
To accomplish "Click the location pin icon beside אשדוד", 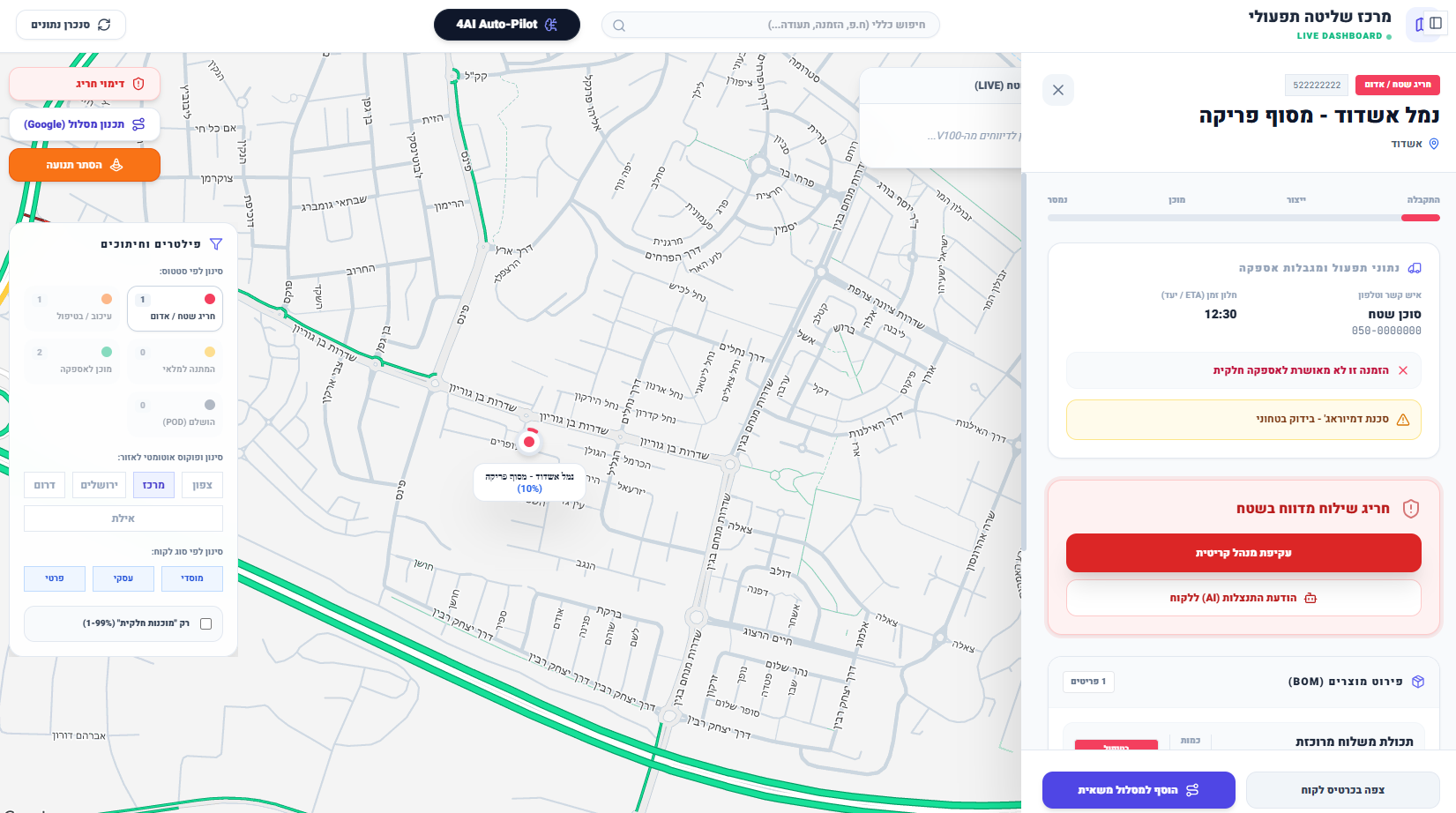I will pos(1434,144).
